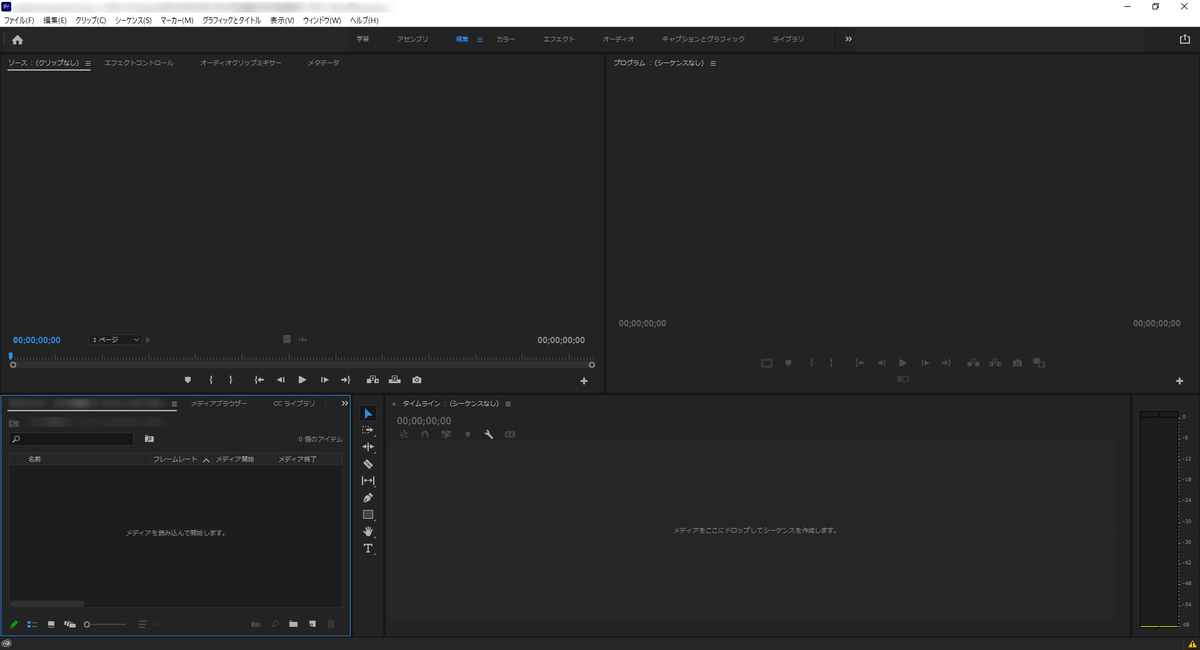Select the Type (T) tool
1200x650 pixels.
(x=368, y=548)
